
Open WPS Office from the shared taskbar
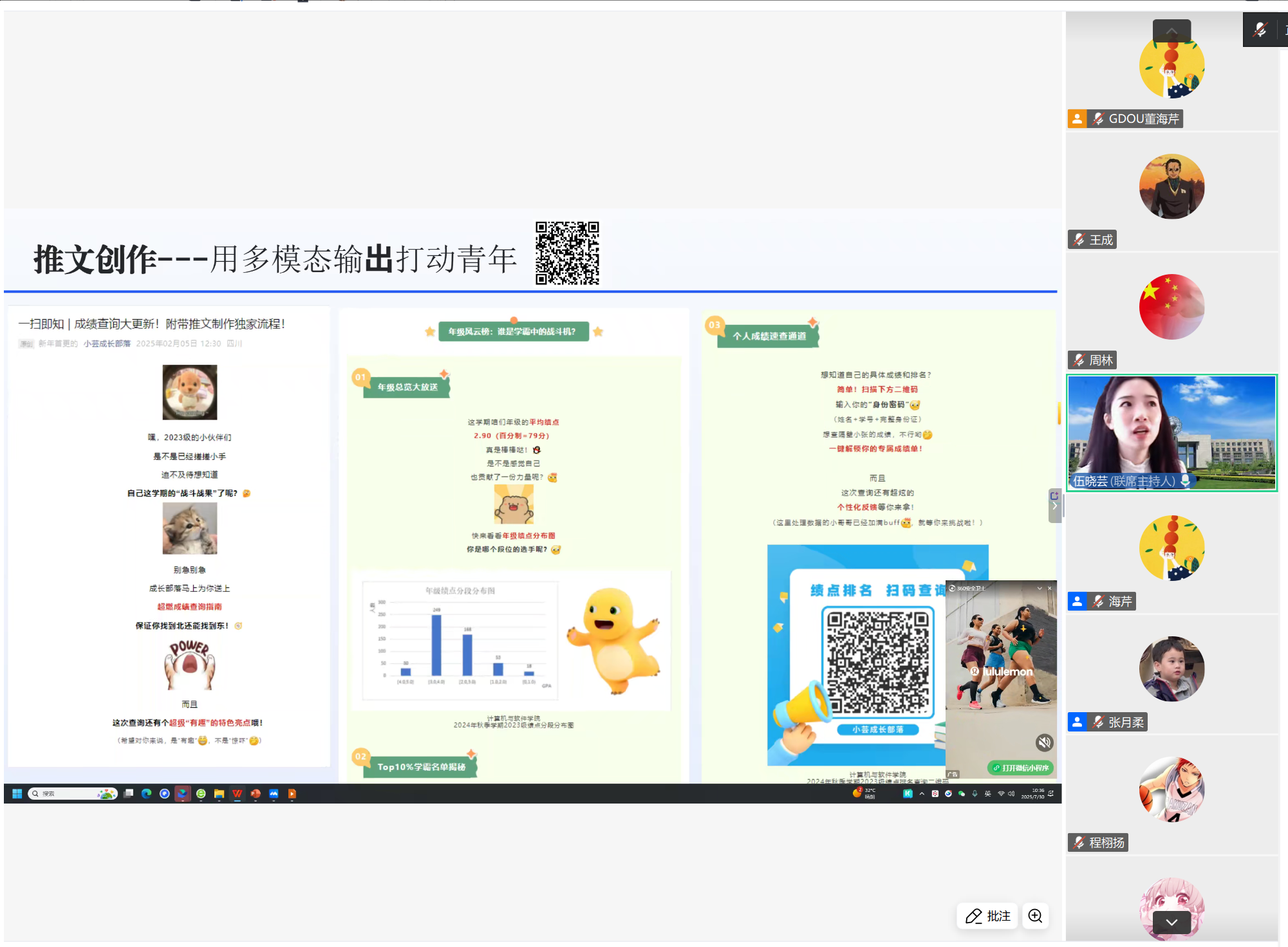pos(238,794)
